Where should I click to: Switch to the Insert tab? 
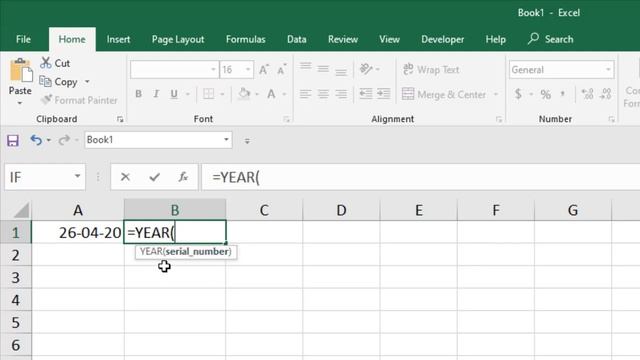click(x=118, y=39)
